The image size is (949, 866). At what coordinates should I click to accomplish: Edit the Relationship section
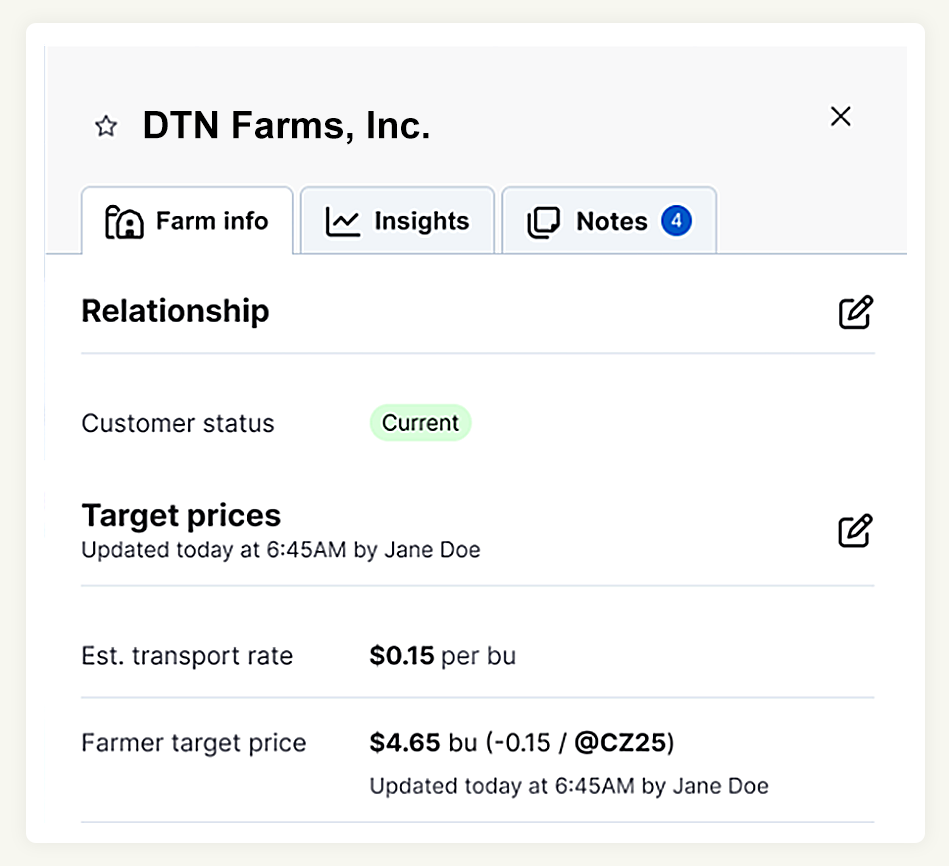pyautogui.click(x=855, y=312)
